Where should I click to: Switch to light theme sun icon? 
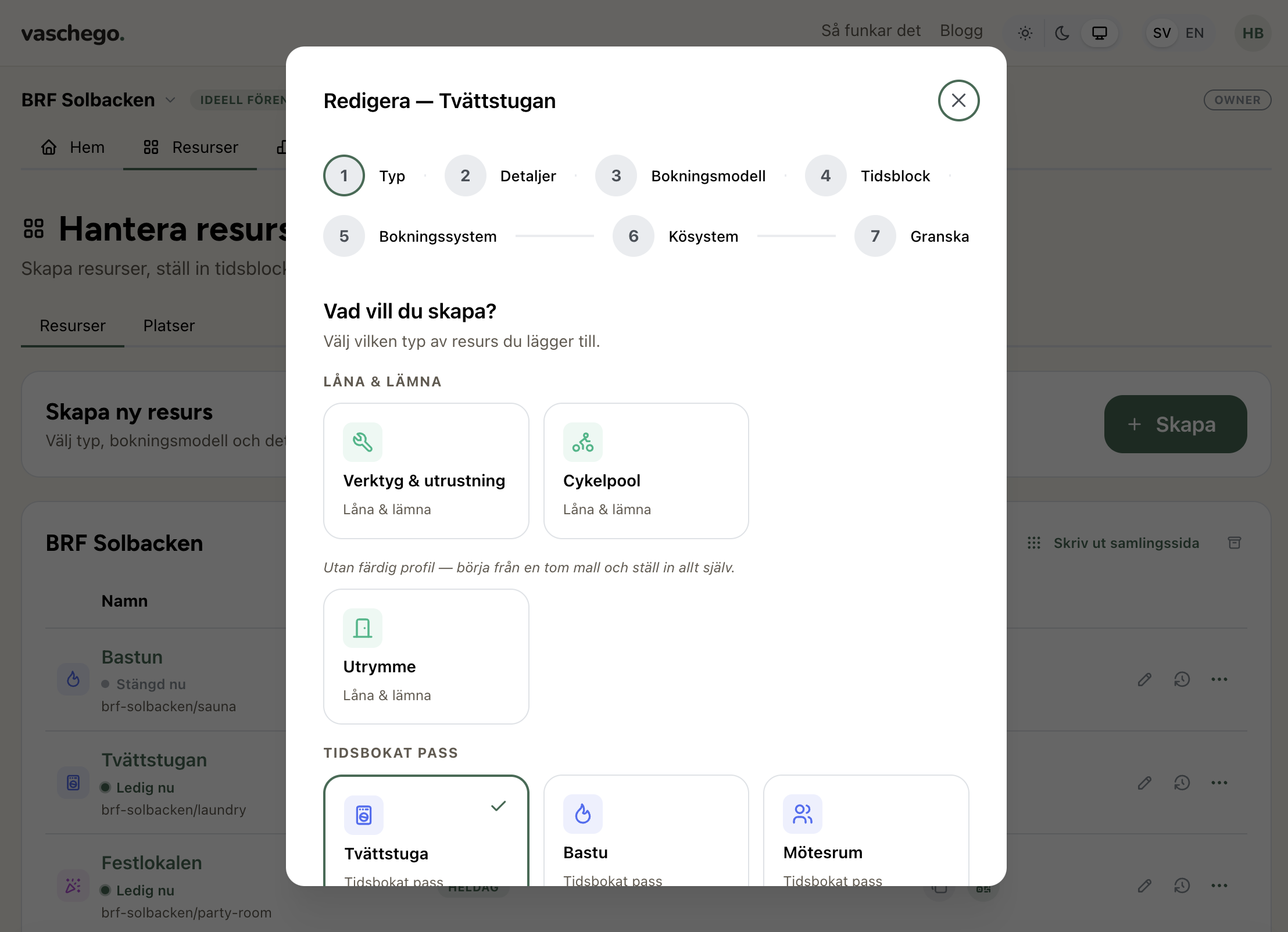click(1025, 33)
